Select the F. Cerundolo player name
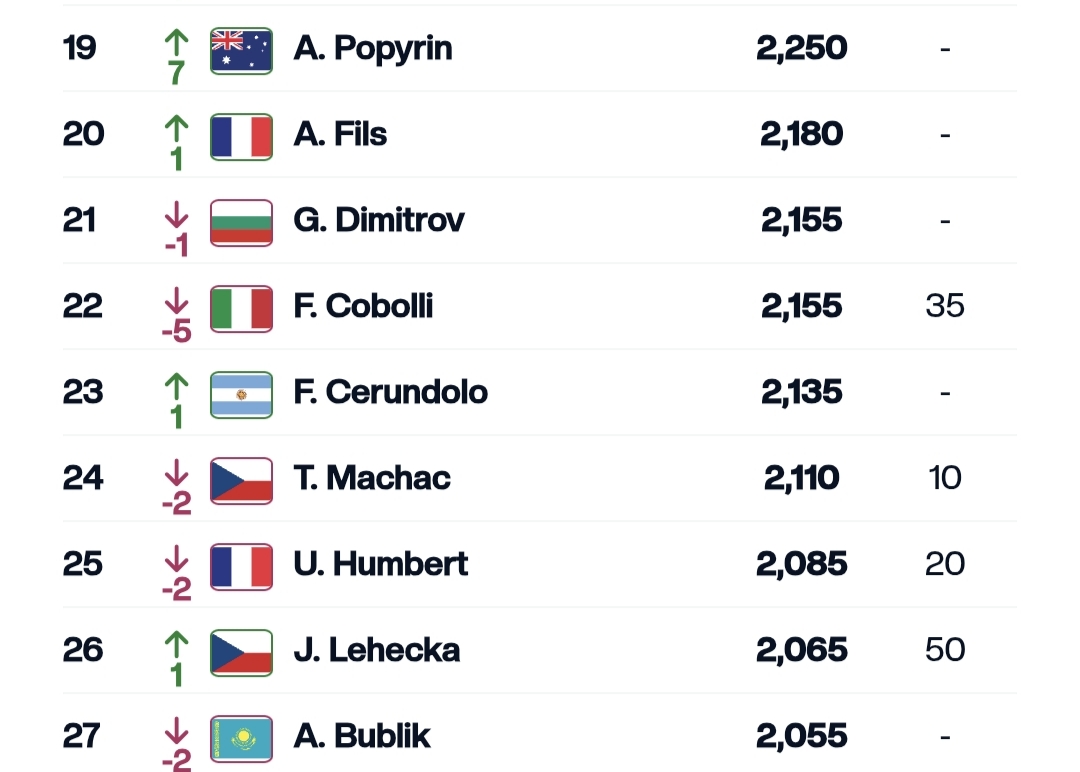 tap(391, 393)
